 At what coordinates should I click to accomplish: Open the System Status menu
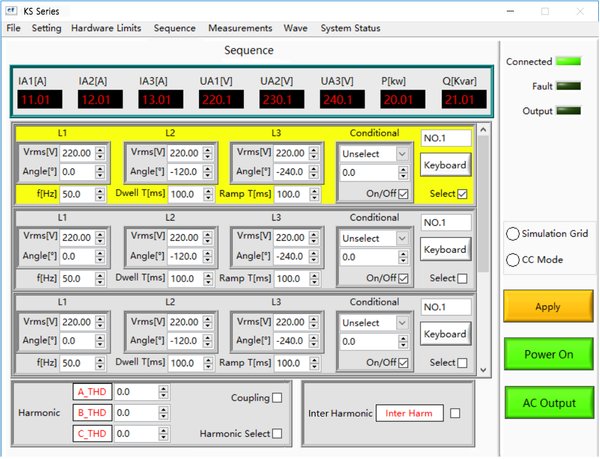(x=350, y=28)
